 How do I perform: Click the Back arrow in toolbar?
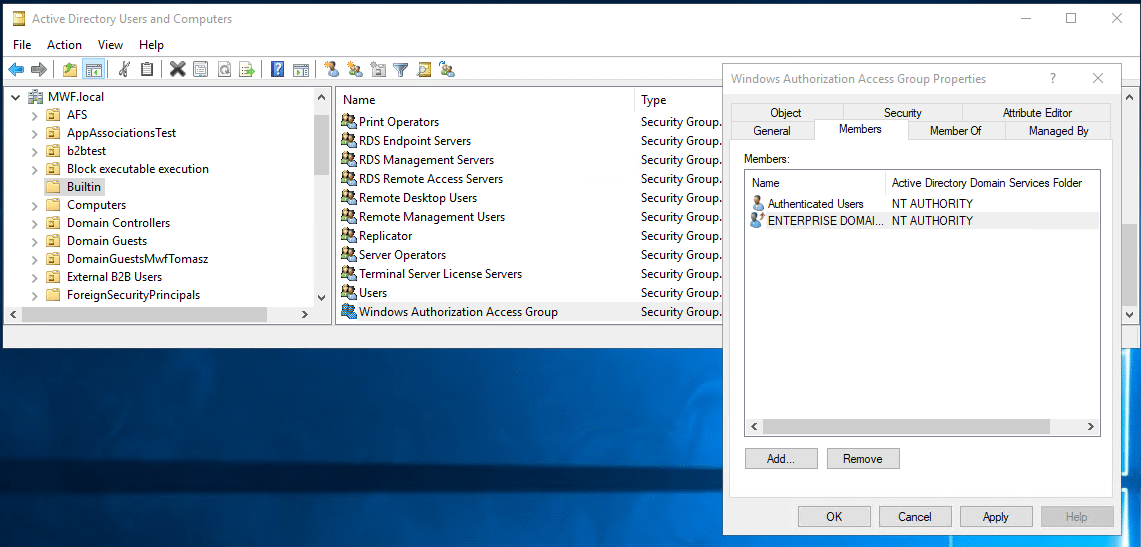coord(16,69)
